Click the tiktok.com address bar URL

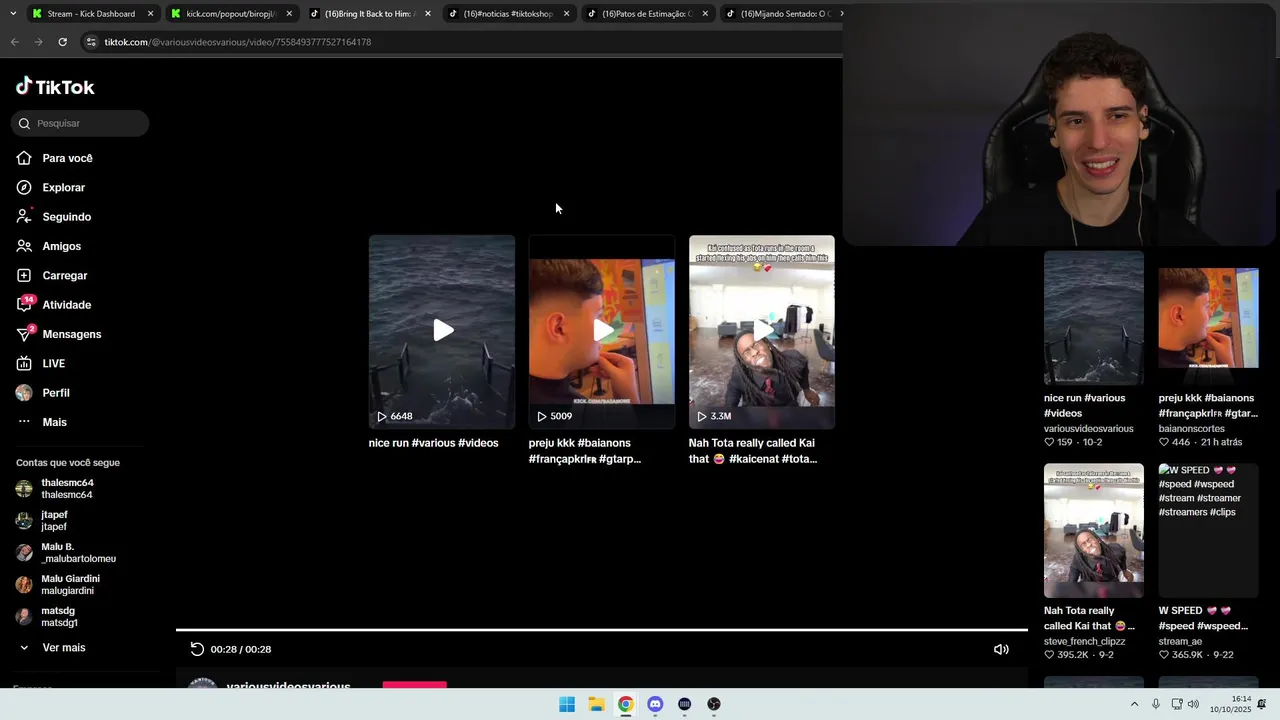(238, 42)
